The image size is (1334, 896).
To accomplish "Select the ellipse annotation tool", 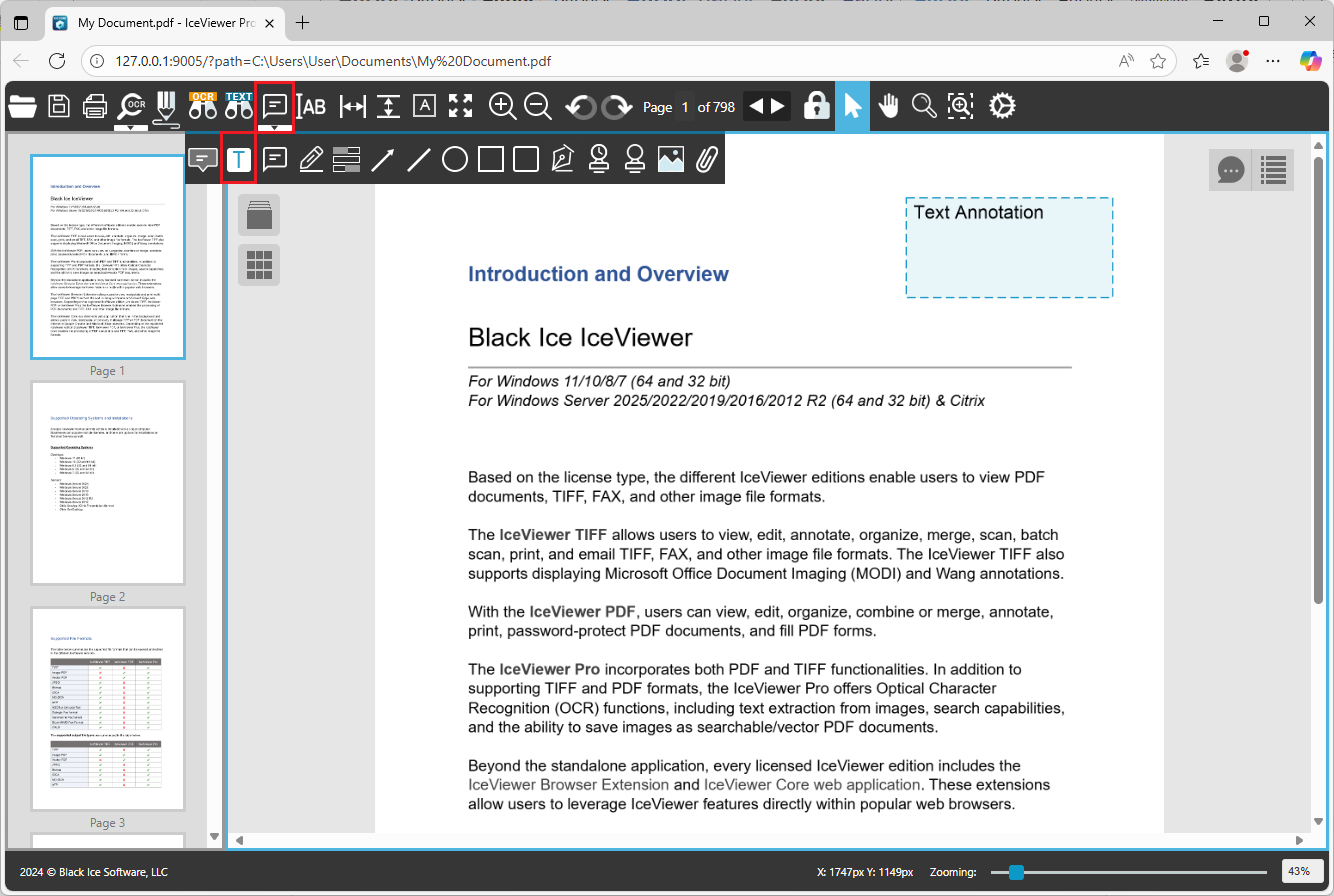I will coord(455,159).
